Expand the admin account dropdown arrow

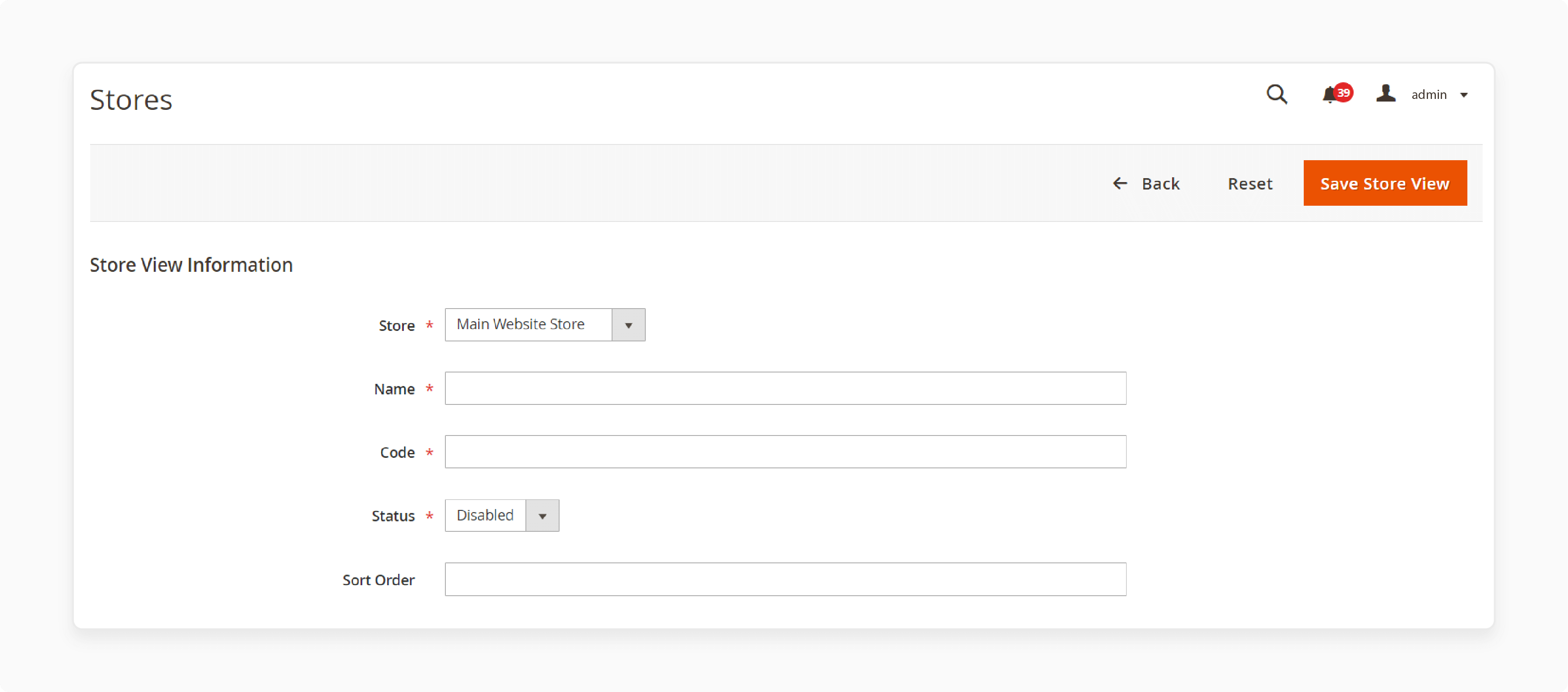pos(1464,95)
